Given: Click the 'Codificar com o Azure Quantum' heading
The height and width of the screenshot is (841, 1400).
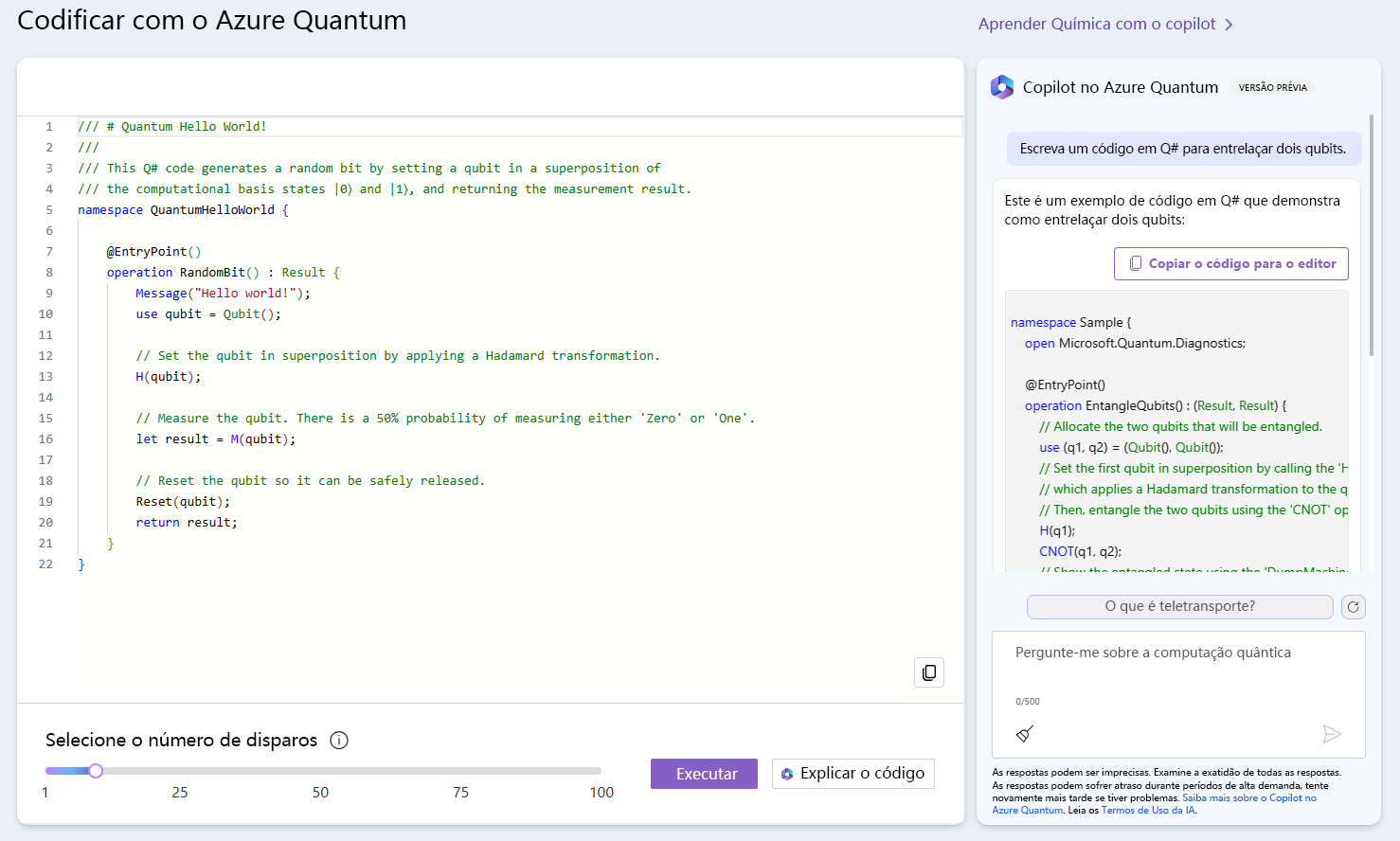Looking at the screenshot, I should pos(212,21).
